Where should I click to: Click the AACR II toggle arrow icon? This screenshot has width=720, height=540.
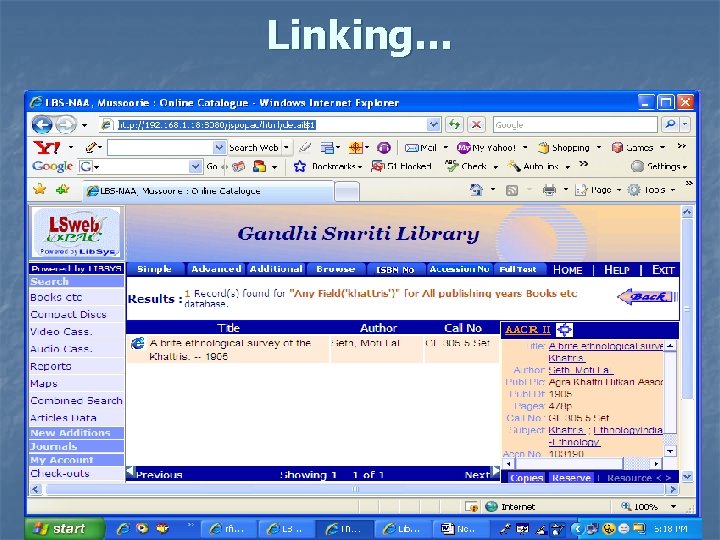click(x=564, y=329)
